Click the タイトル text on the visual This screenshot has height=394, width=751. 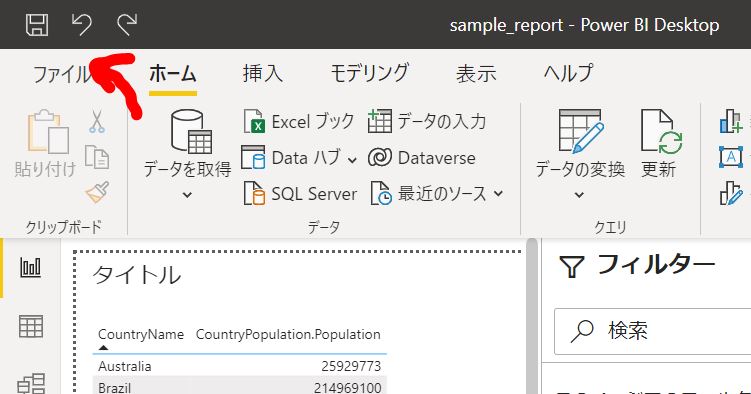click(137, 275)
